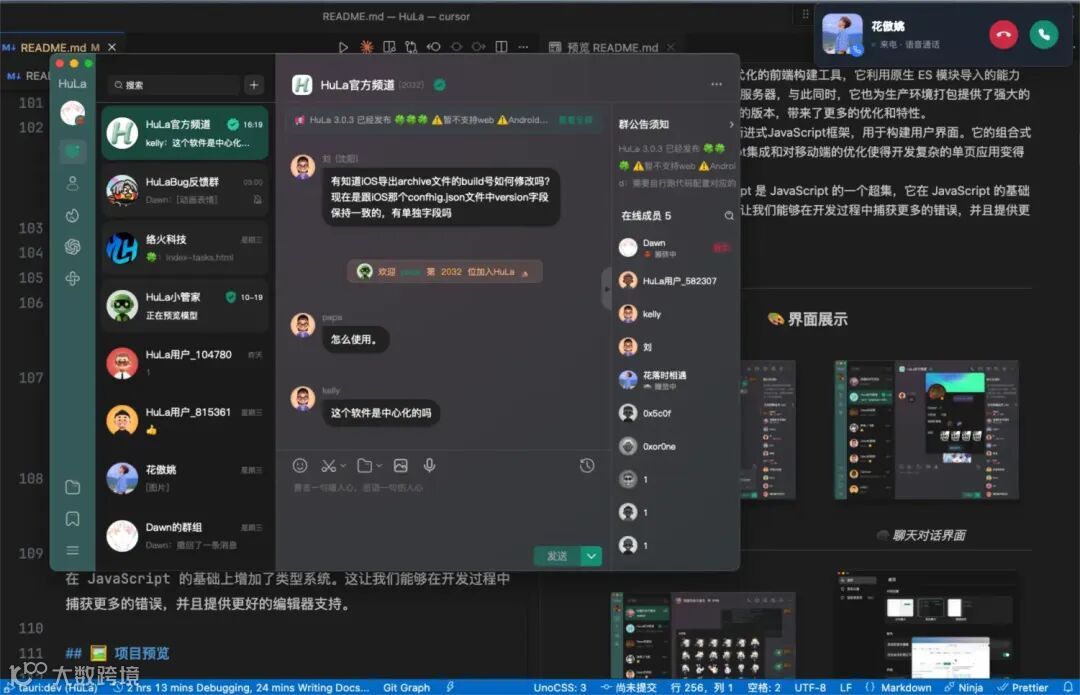
Task: Select member HuLa用户_582307 in online list
Action: (x=675, y=280)
